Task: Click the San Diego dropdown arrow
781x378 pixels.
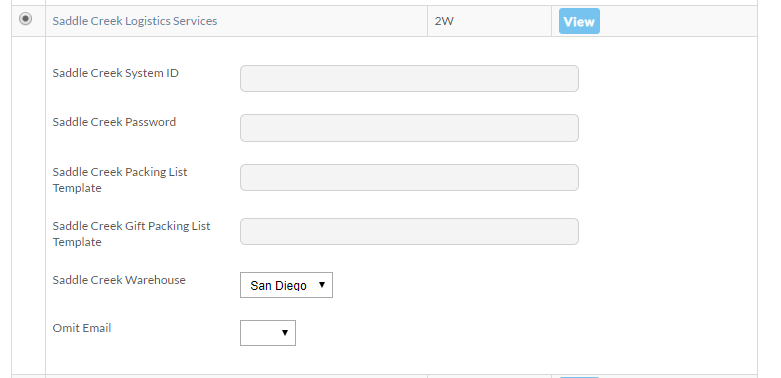Action: (322, 285)
